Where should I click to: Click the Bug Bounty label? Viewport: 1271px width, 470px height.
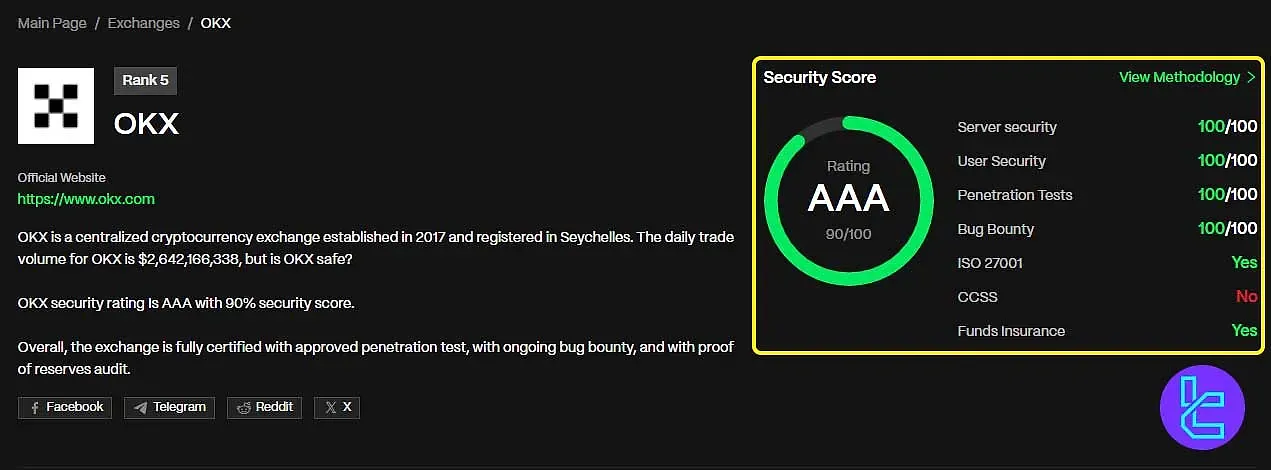click(995, 229)
